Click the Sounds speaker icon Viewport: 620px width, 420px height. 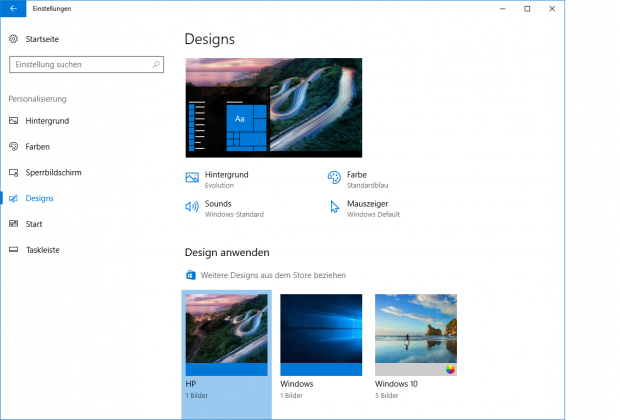click(192, 206)
